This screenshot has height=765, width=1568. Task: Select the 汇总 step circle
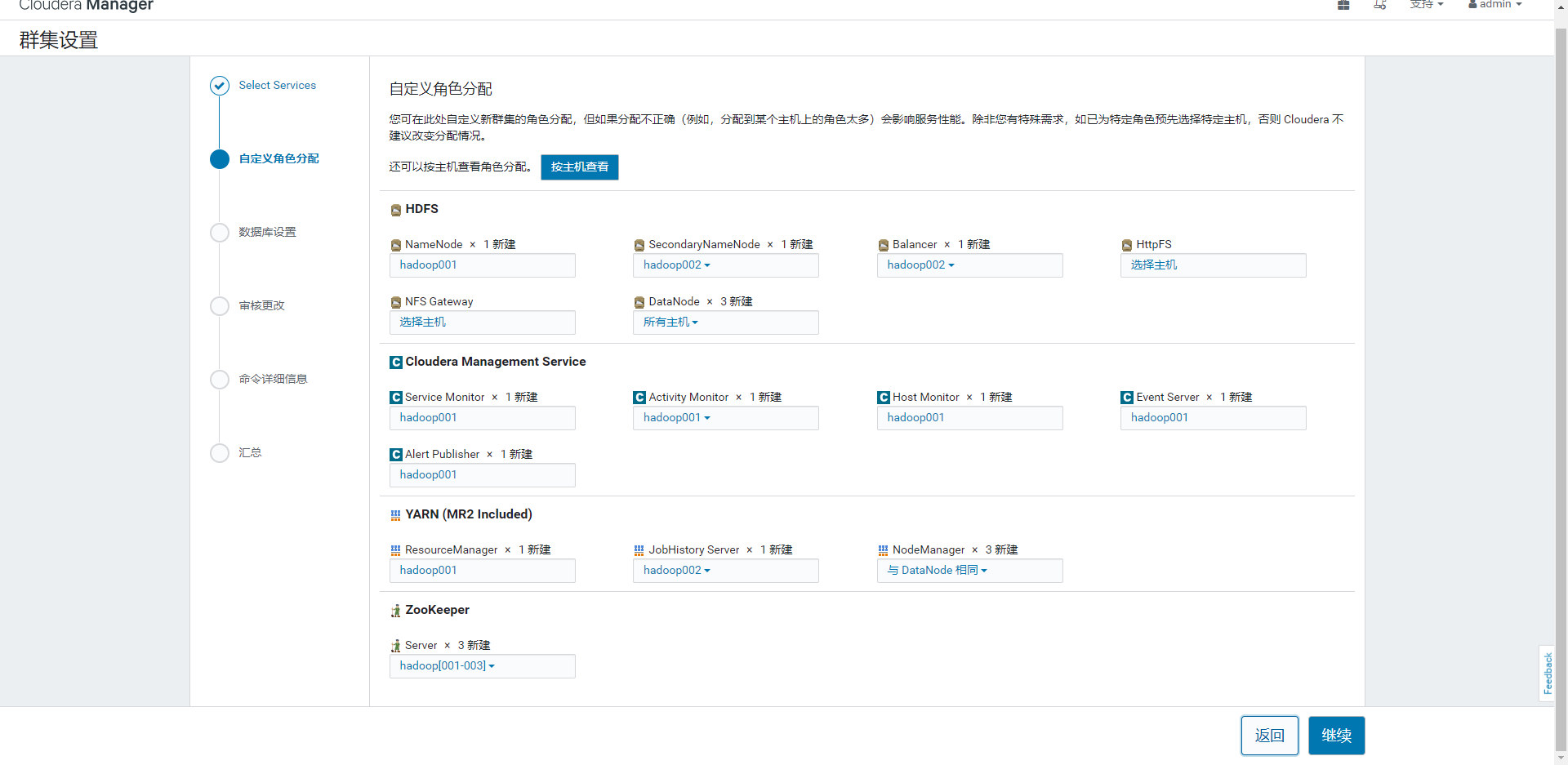point(219,453)
